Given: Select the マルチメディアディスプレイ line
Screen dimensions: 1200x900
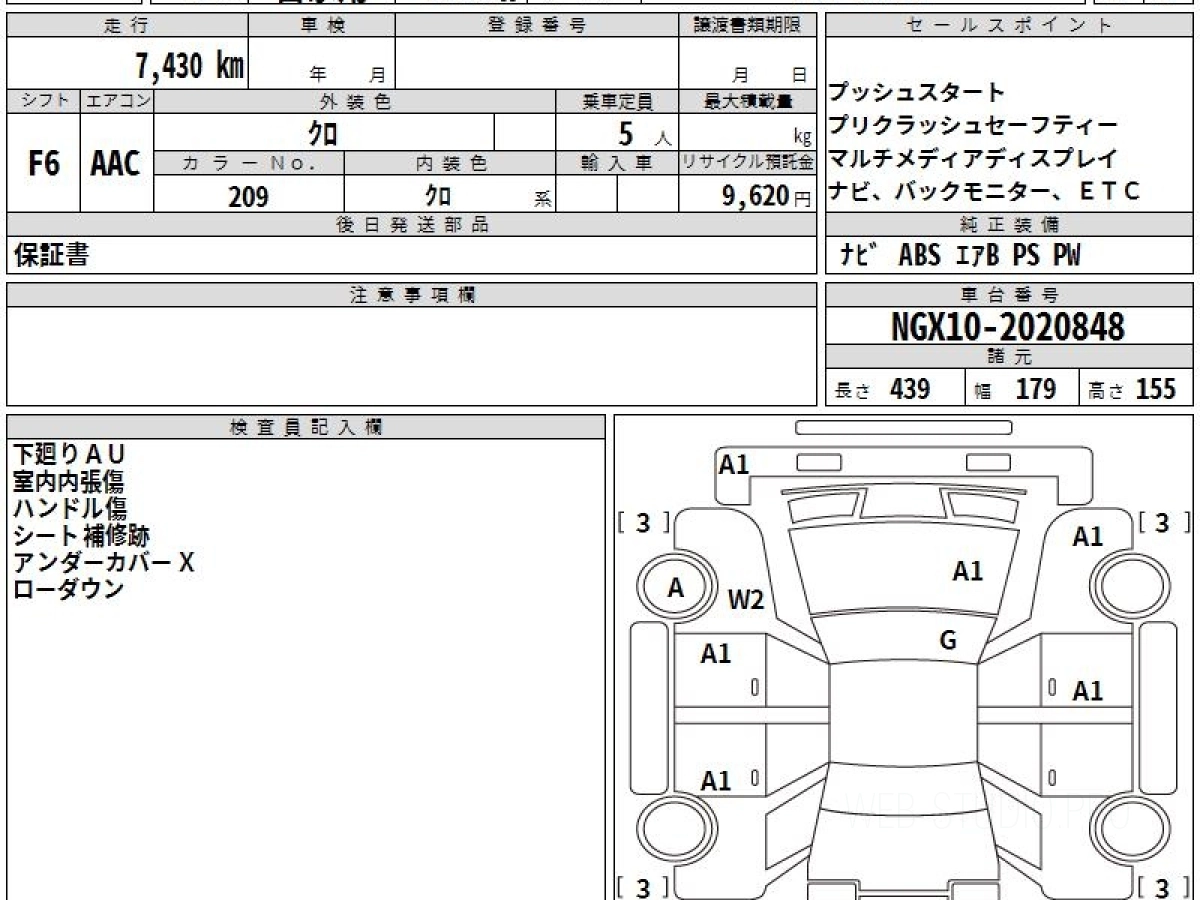Looking at the screenshot, I should coord(973,159).
